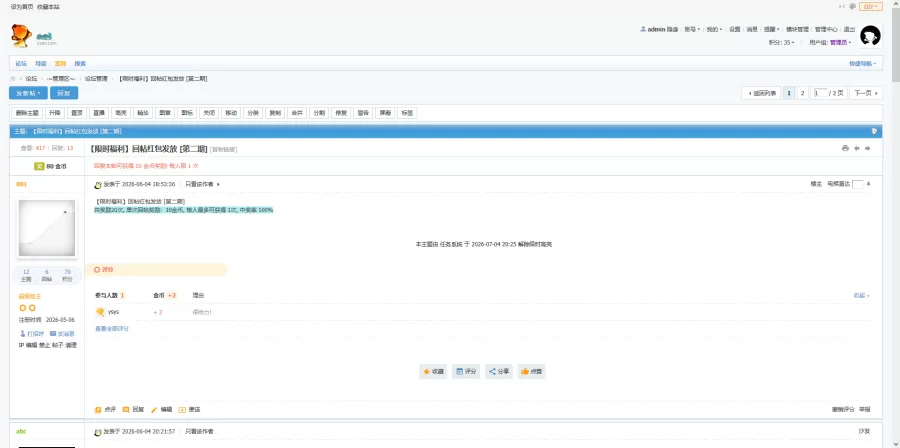Click 复制链接 next to thread title
The image size is (900, 448).
(224, 149)
